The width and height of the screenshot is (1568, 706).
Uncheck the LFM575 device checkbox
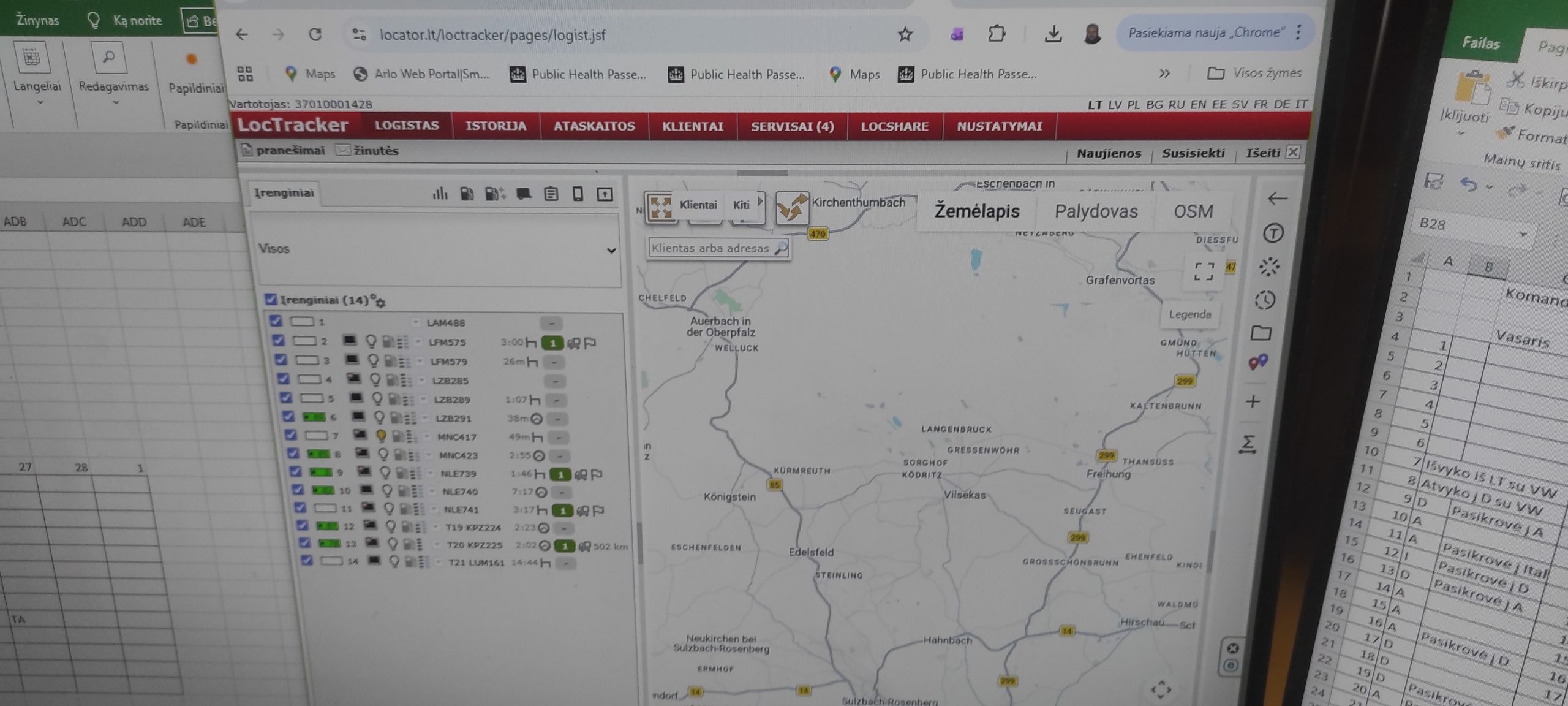pos(278,340)
